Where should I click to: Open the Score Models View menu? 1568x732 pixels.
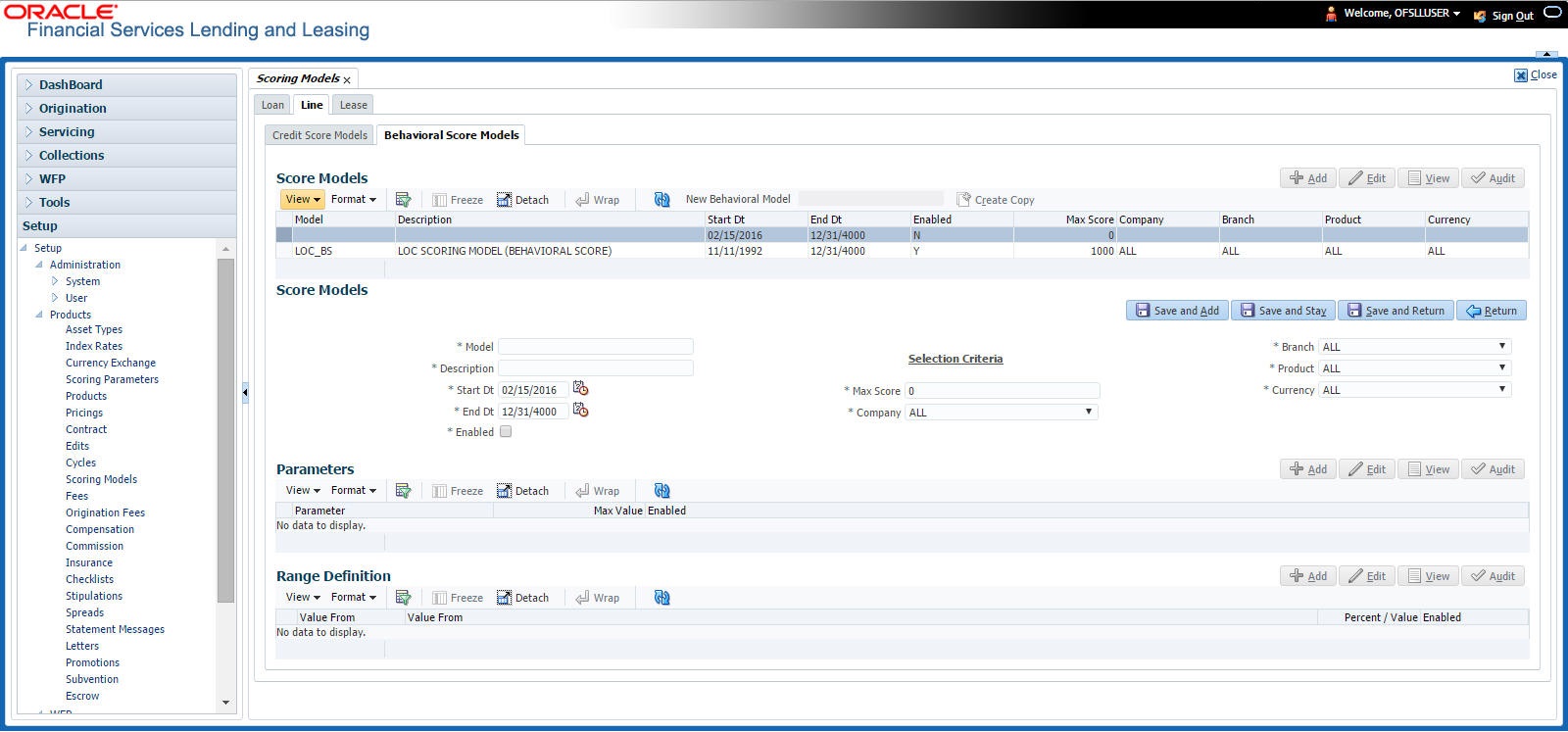click(303, 199)
